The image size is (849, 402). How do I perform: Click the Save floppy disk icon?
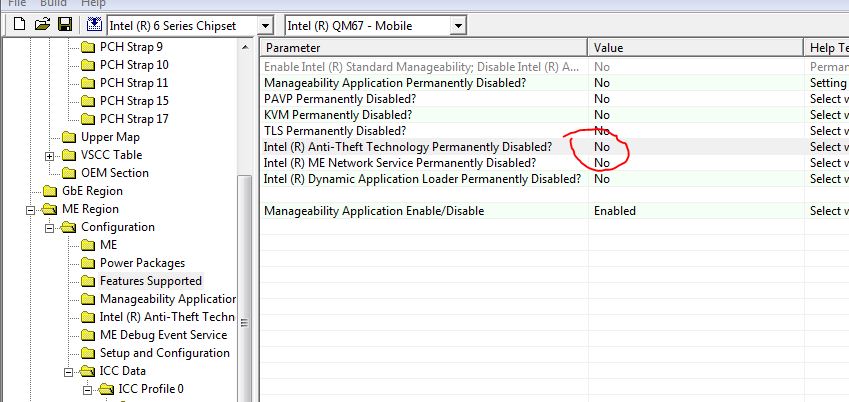tap(65, 25)
